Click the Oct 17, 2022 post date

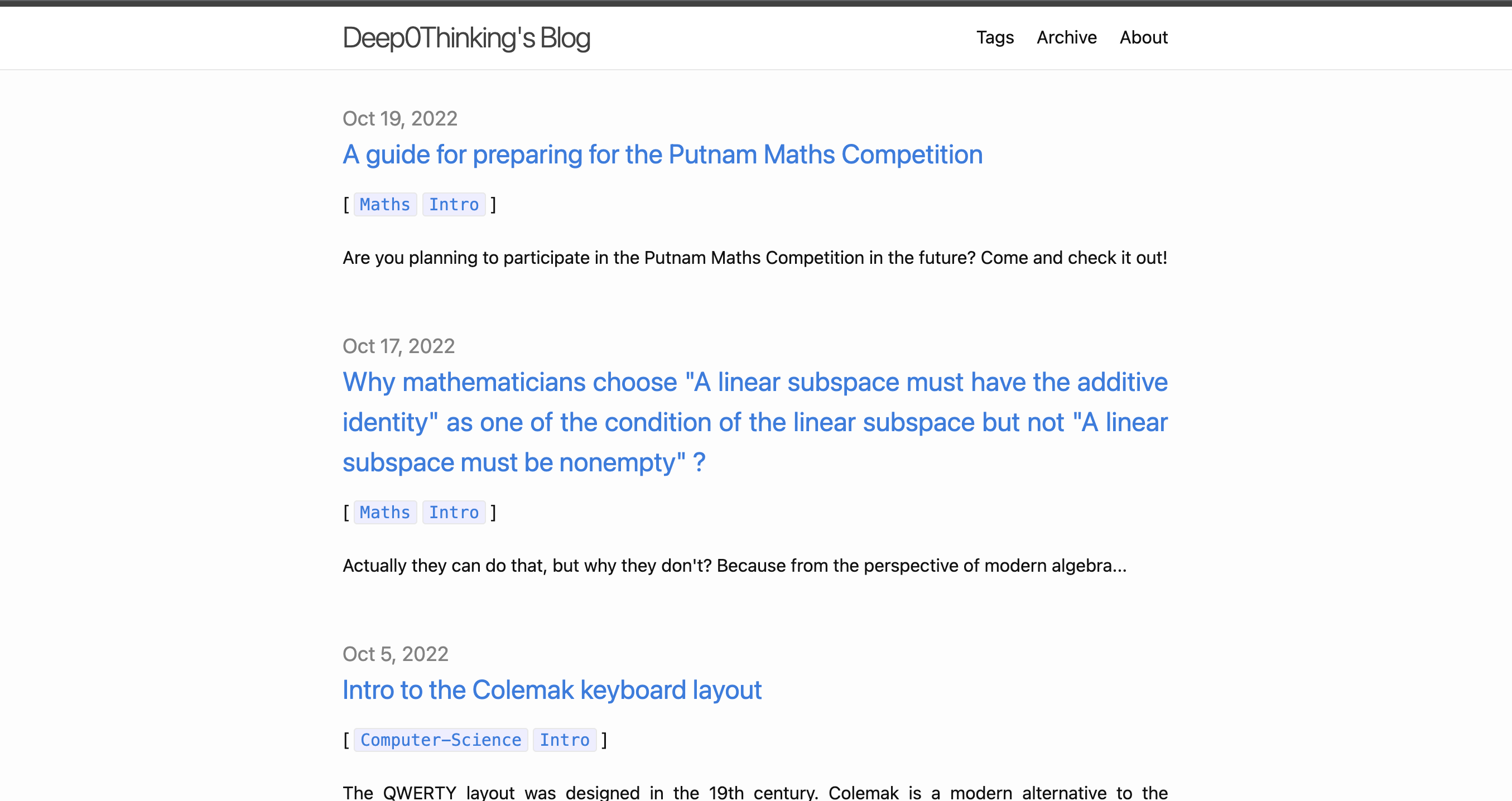[x=398, y=346]
